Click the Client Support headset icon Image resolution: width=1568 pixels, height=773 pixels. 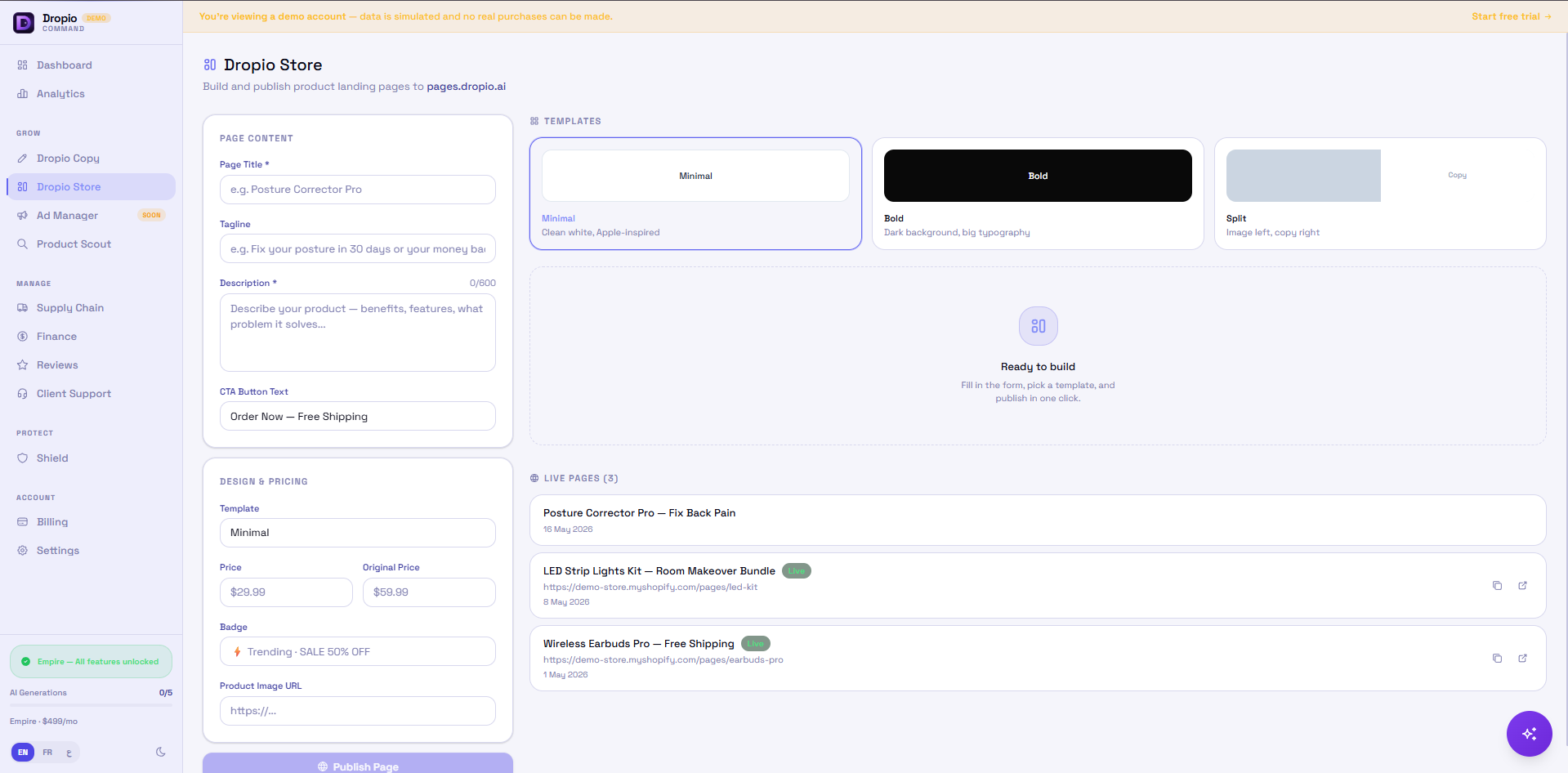click(x=23, y=394)
